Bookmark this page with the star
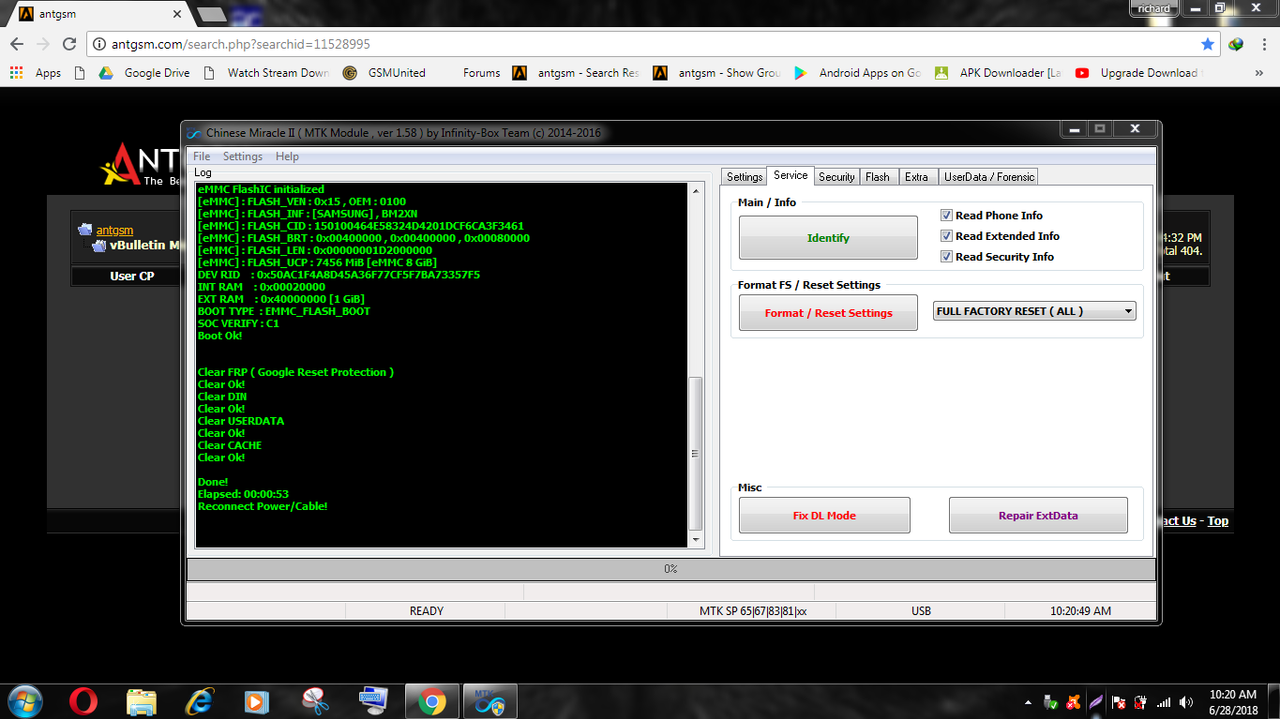Image resolution: width=1280 pixels, height=719 pixels. 1207,44
